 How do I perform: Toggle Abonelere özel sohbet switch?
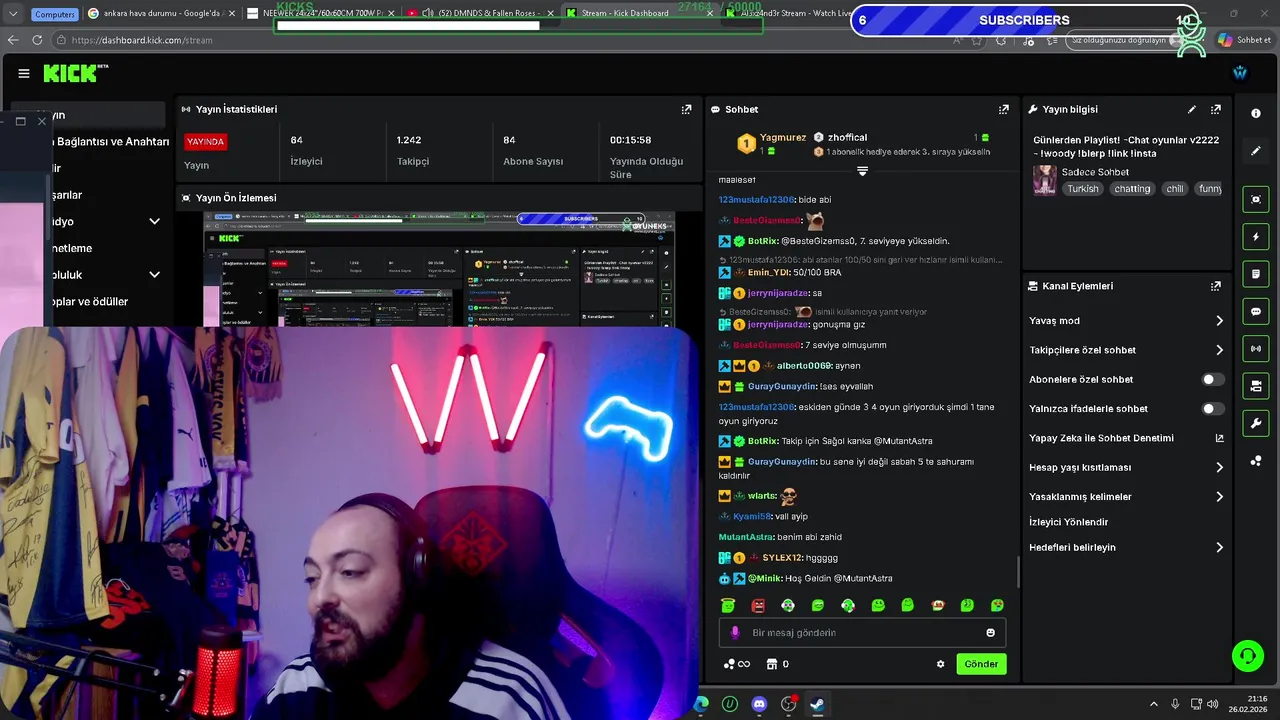pyautogui.click(x=1212, y=380)
